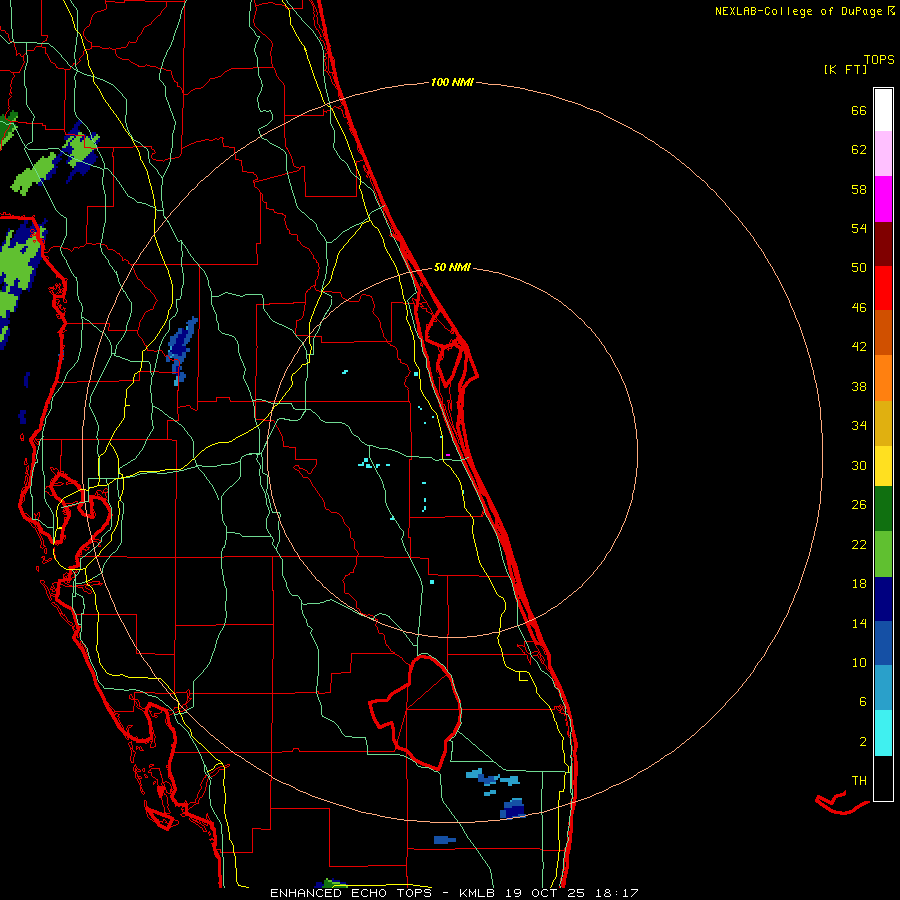Click the black TH legend swatch

point(883,778)
